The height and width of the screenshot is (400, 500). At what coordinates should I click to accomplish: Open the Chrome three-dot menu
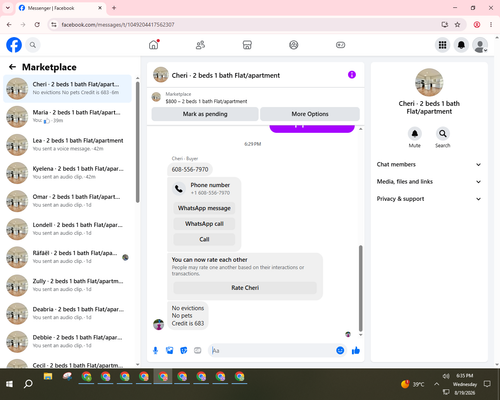click(491, 24)
